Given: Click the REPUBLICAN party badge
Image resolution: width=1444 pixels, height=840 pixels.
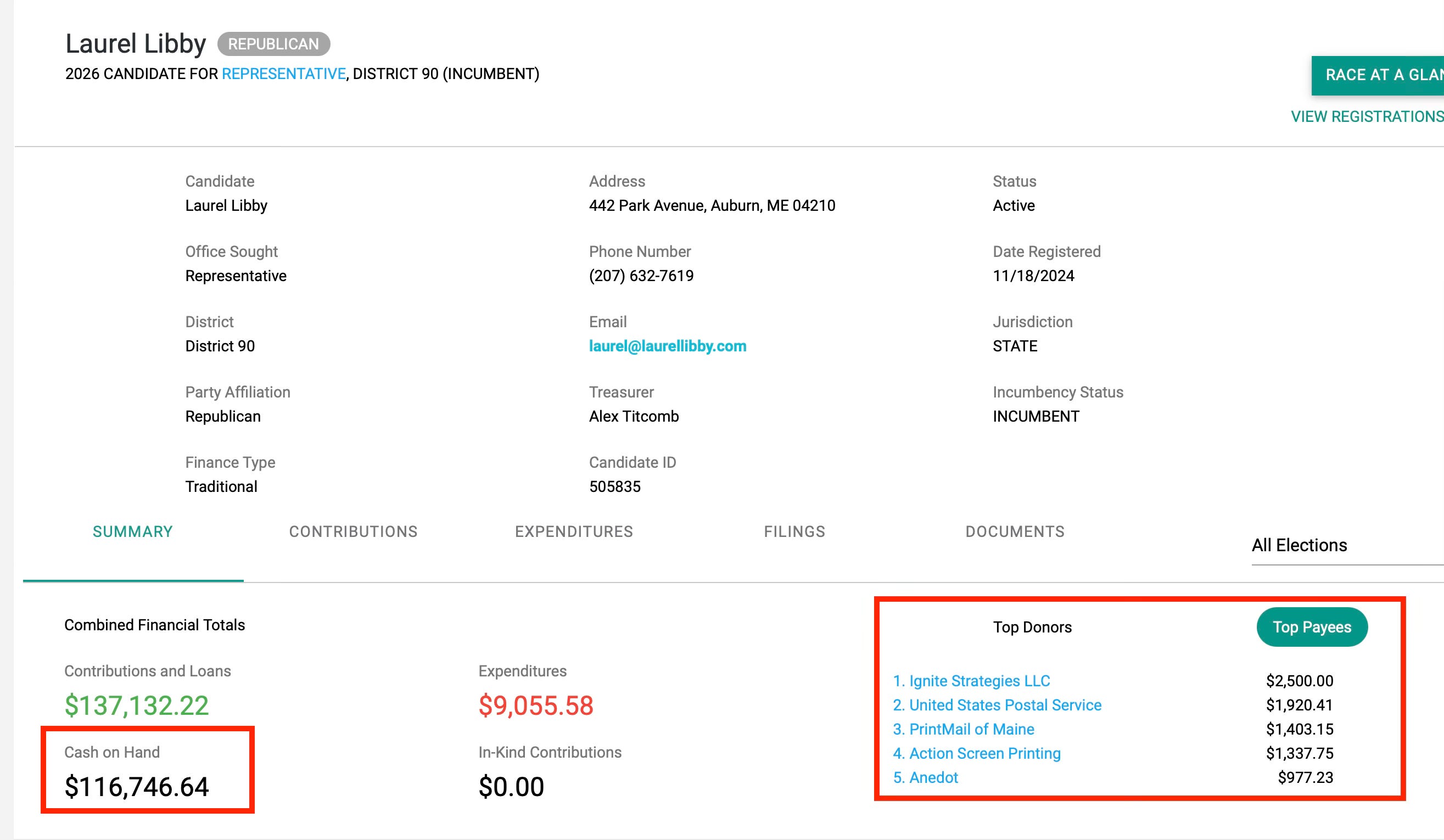Looking at the screenshot, I should [273, 44].
